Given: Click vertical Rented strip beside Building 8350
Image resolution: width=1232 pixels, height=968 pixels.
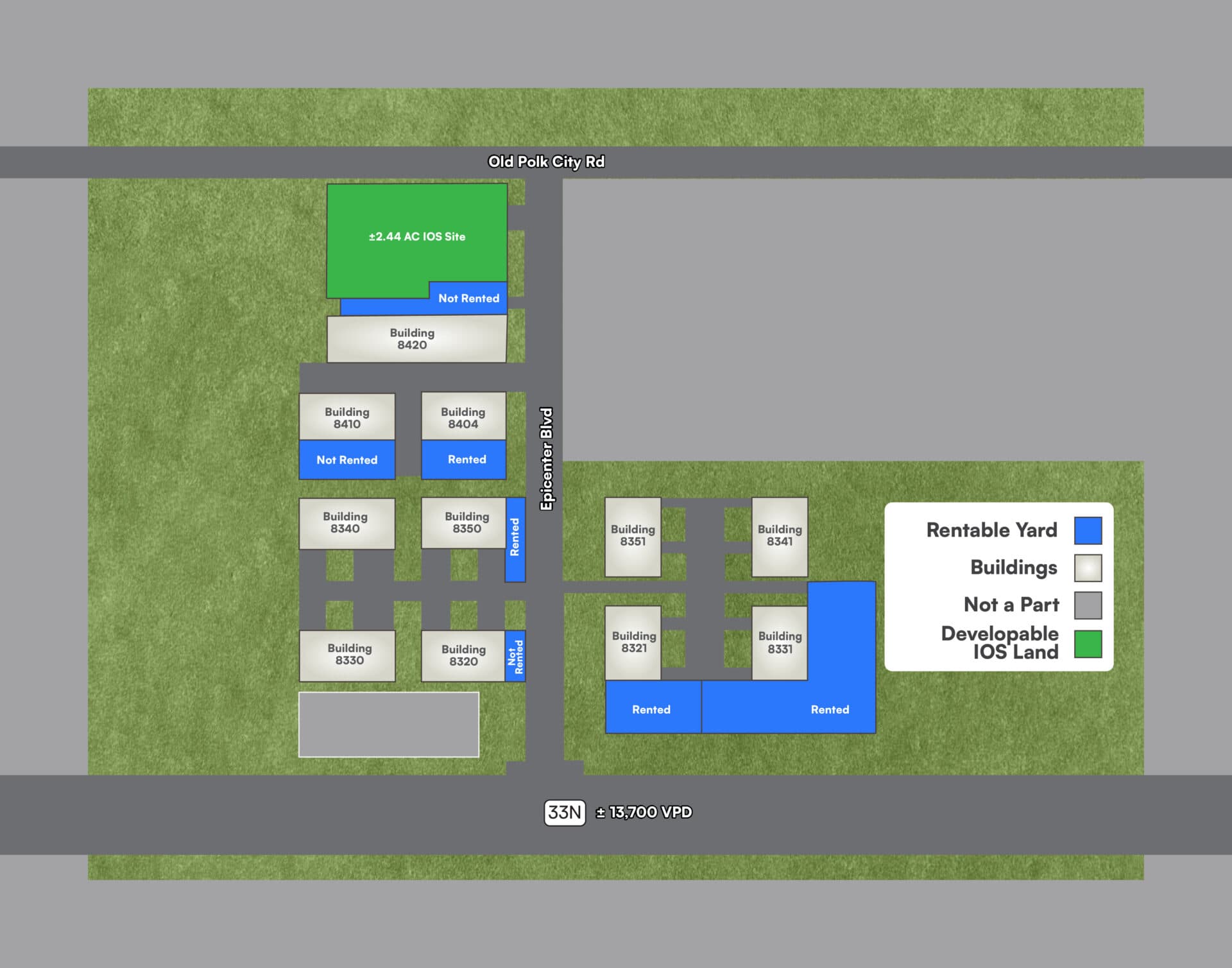Looking at the screenshot, I should (515, 539).
